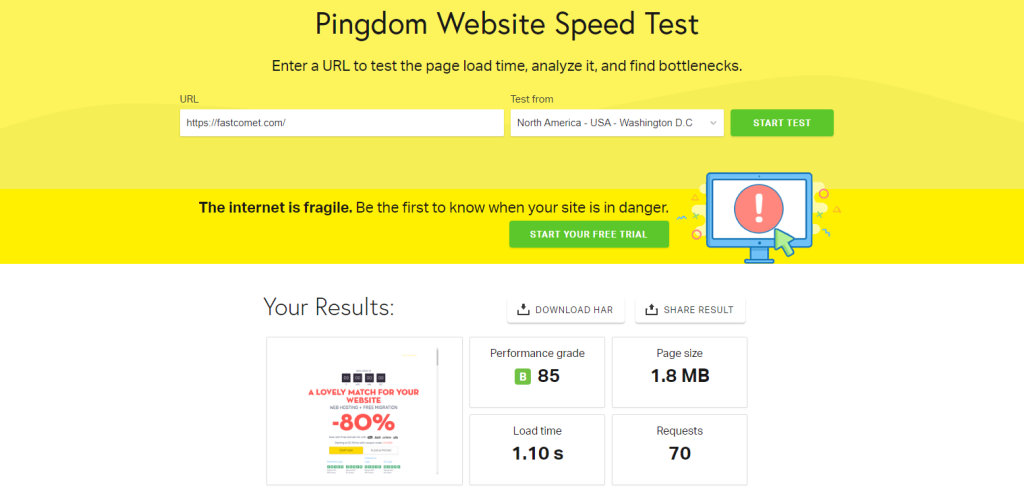Screen dimensions: 1024x494
Task: Click the share icon beside SHARE RESULT
Action: pyautogui.click(x=651, y=310)
